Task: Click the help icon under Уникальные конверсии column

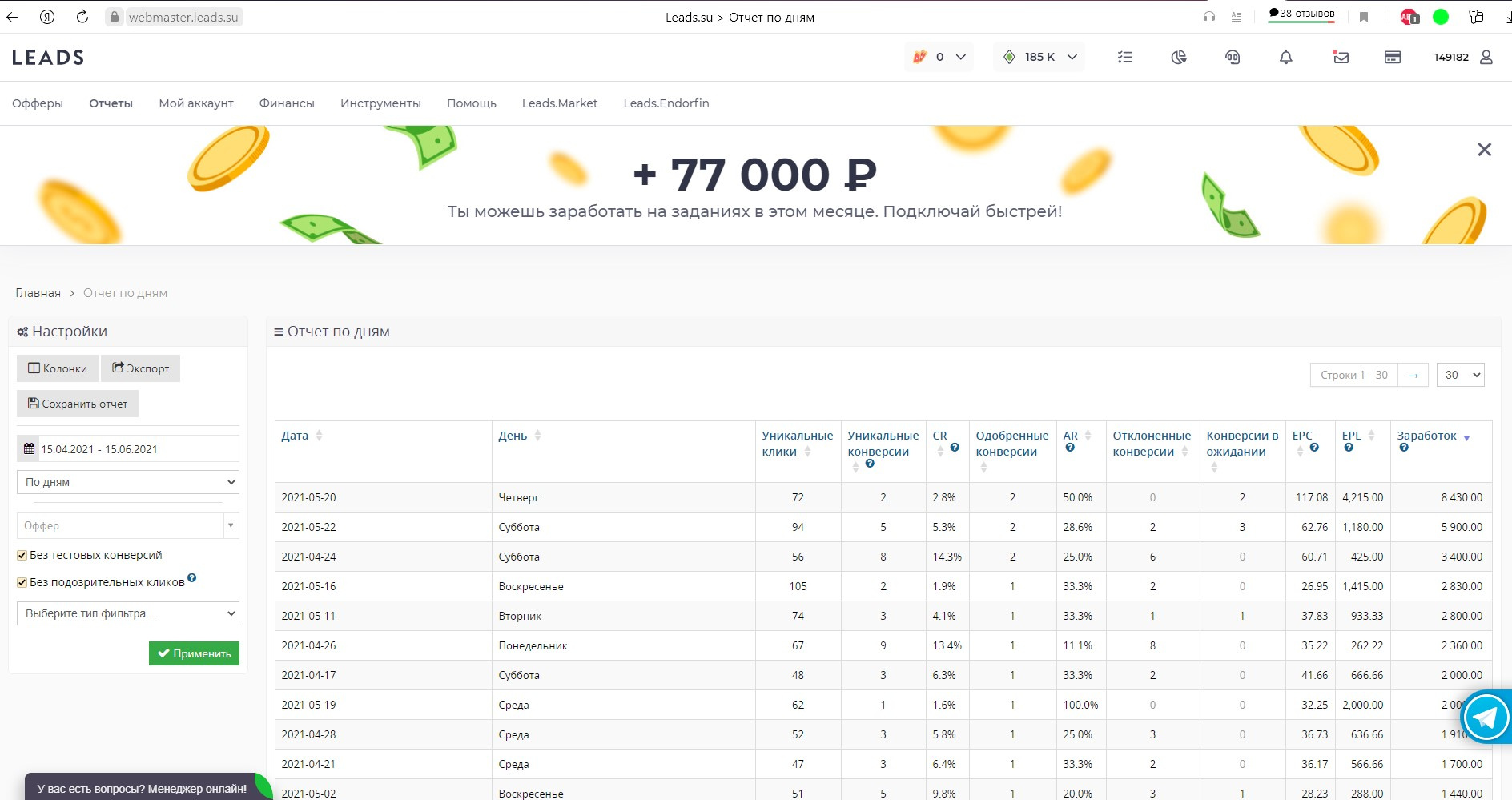Action: (870, 464)
